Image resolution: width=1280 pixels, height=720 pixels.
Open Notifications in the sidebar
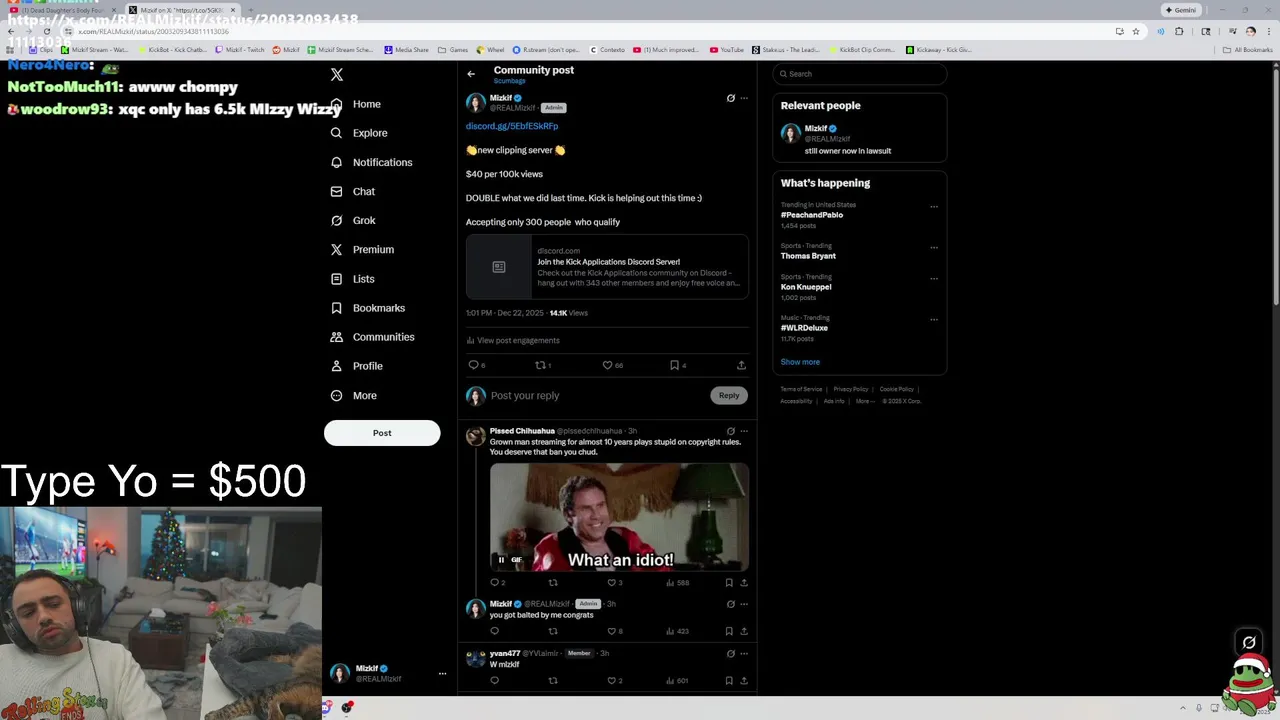(371, 162)
